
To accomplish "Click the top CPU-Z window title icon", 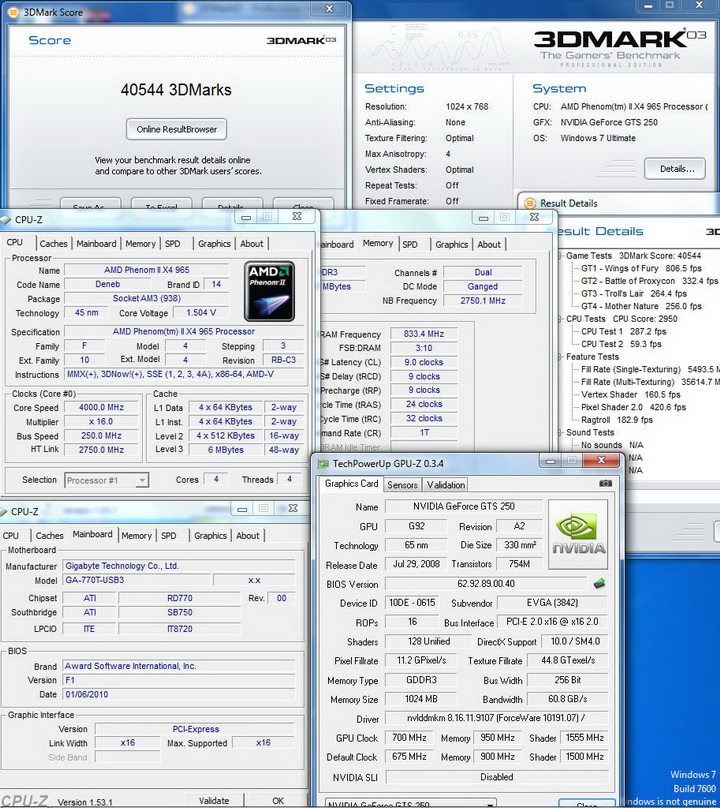I will click(x=5, y=220).
